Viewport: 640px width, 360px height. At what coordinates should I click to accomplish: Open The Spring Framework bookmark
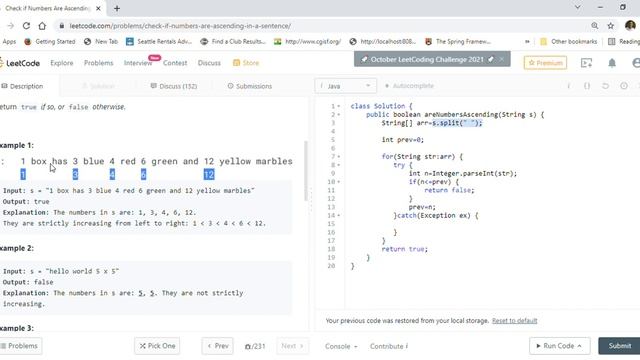click(458, 42)
